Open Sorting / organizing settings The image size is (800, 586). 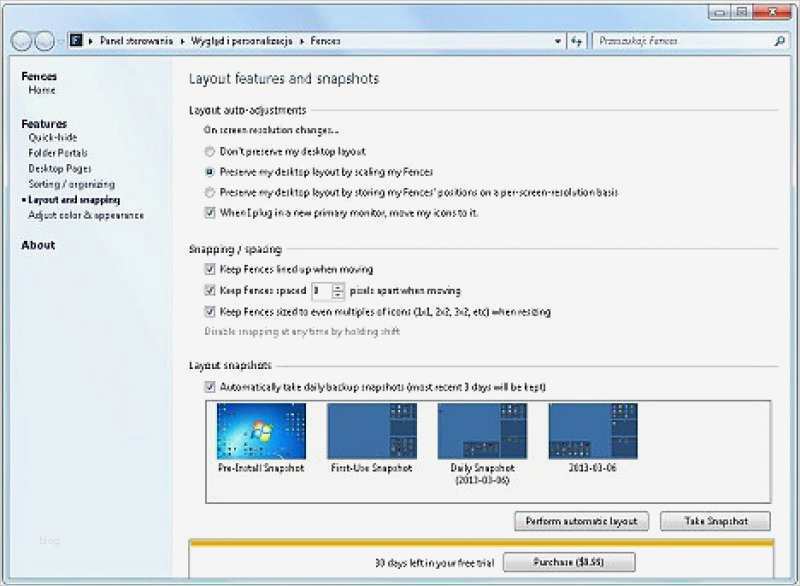click(71, 184)
